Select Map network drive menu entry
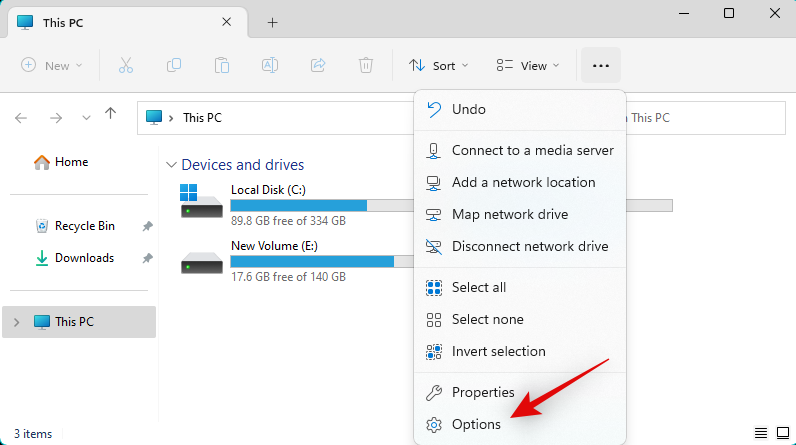Viewport: 796px width, 445px height. click(x=509, y=214)
